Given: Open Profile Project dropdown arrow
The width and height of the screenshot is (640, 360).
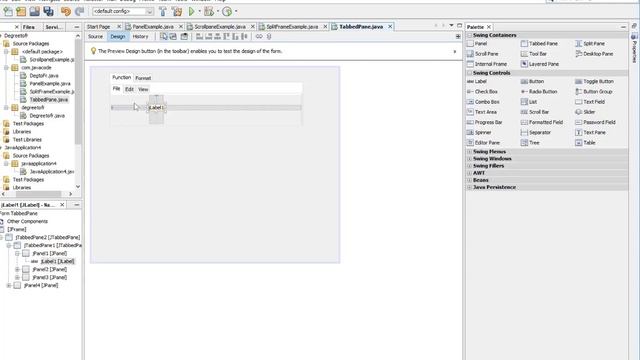Looking at the screenshot, I should [236, 11].
